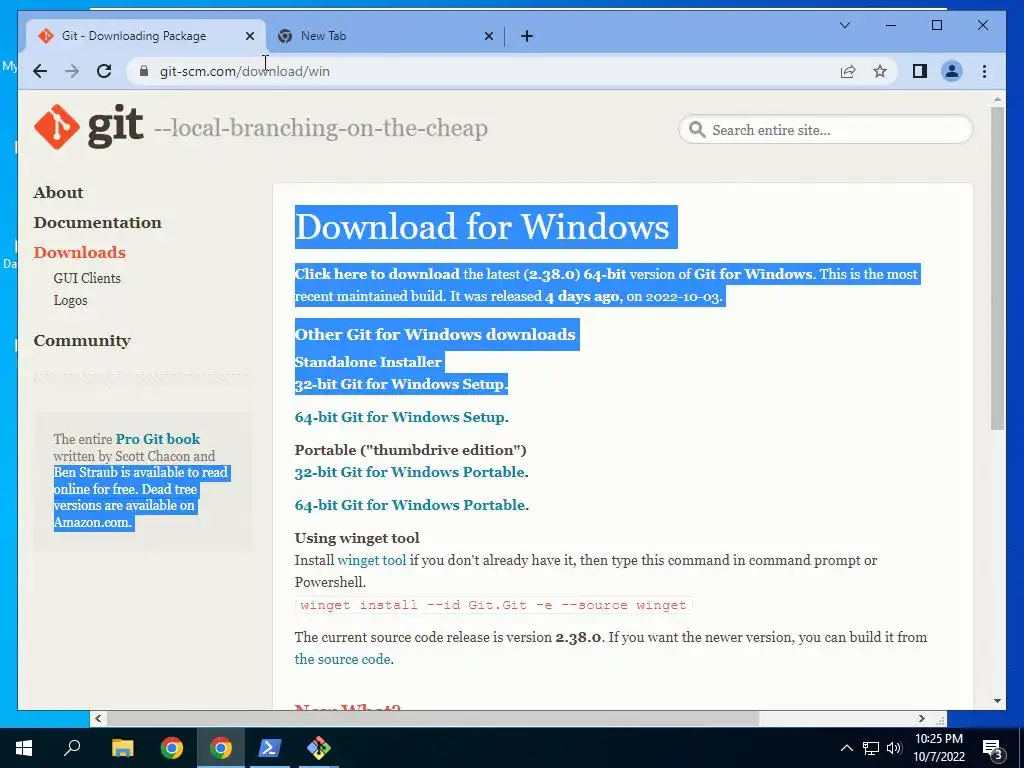Viewport: 1024px width, 768px height.
Task: Click the Search entire site field
Action: click(x=826, y=129)
